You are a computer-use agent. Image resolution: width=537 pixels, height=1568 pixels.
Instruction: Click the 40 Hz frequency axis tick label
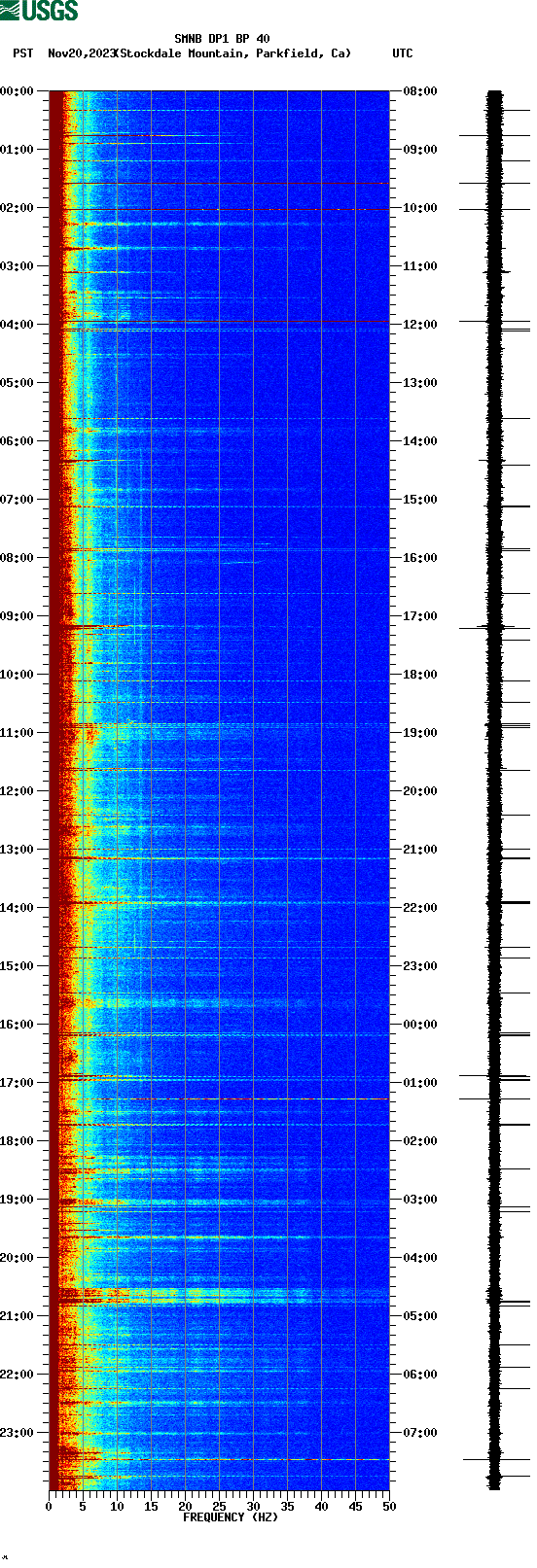click(321, 1507)
